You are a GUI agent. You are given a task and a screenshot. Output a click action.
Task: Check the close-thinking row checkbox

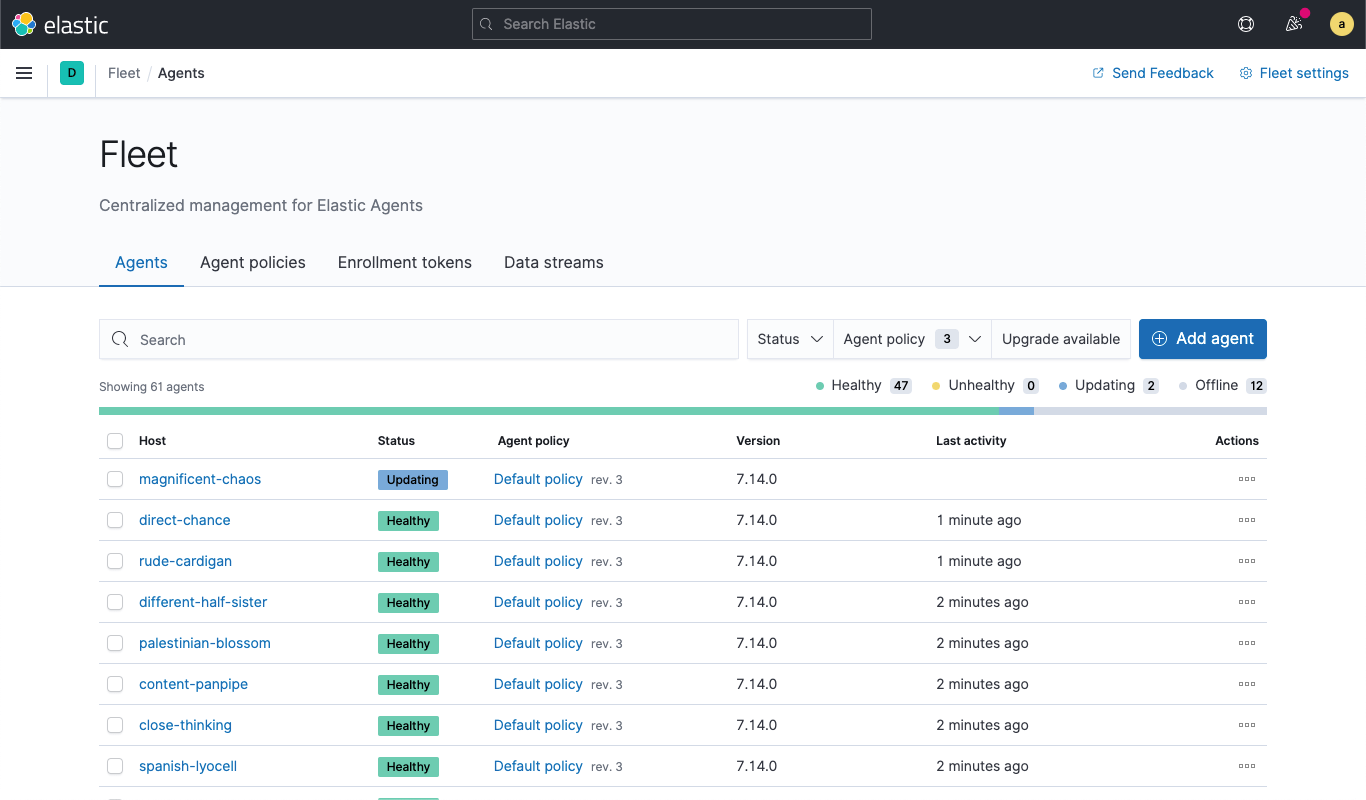[x=115, y=725]
